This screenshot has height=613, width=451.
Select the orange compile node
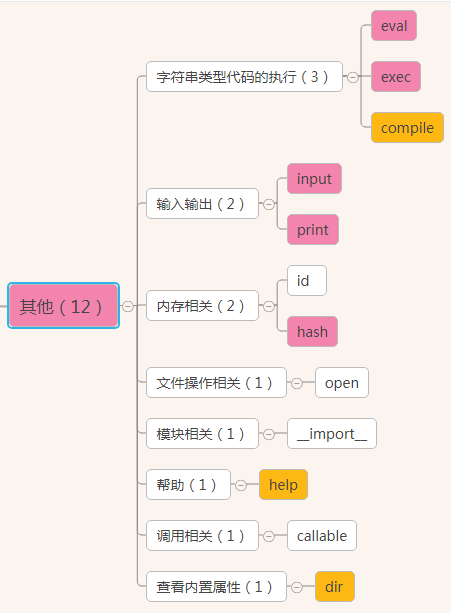pos(407,128)
